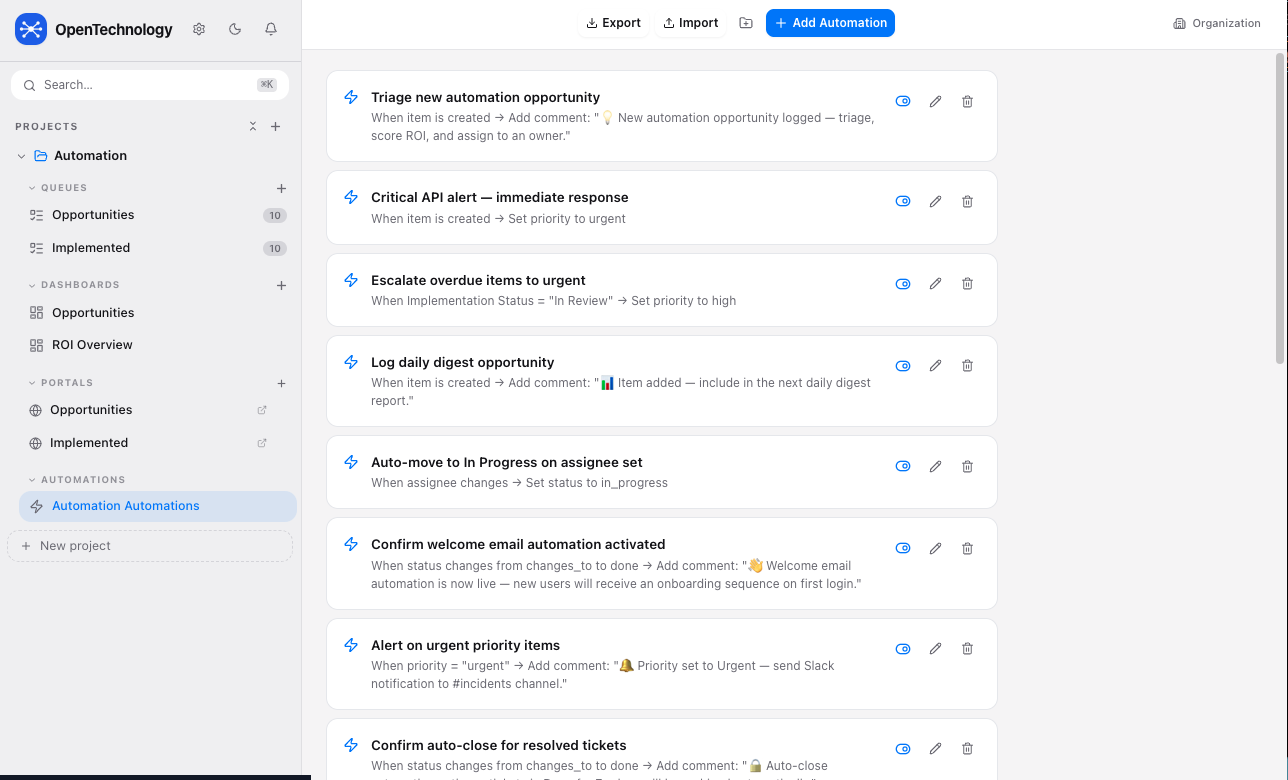
Task: Switch to dark mode moon icon
Action: (235, 29)
